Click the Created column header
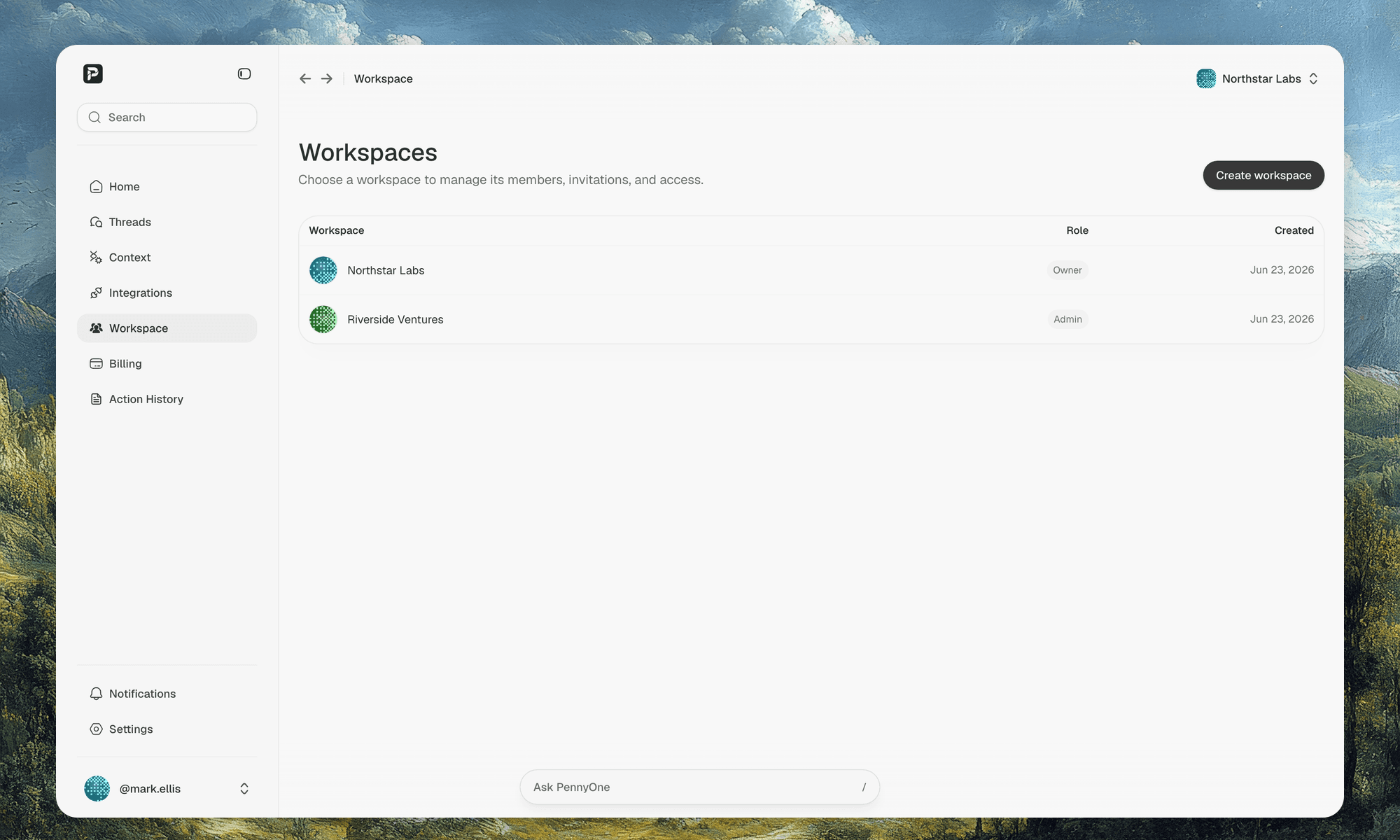 point(1294,230)
